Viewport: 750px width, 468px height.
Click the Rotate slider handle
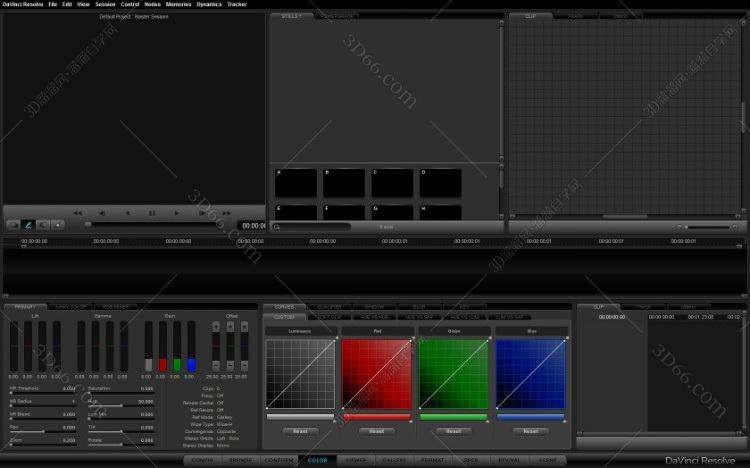121,445
